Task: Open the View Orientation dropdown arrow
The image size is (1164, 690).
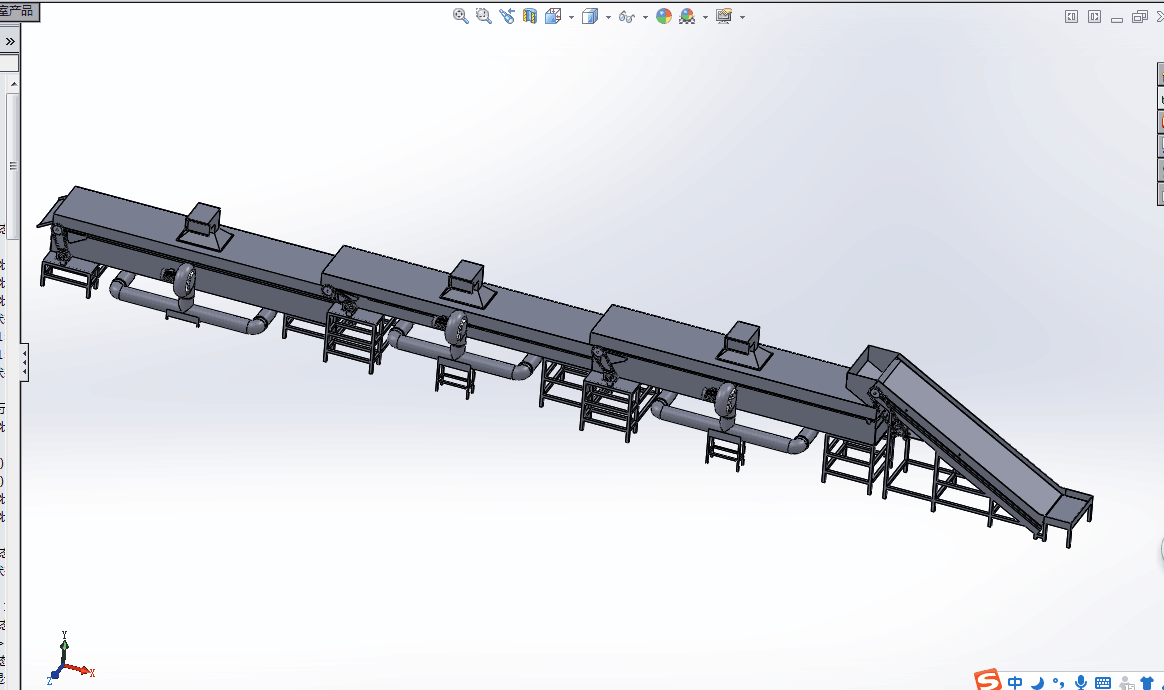Action: tap(571, 17)
